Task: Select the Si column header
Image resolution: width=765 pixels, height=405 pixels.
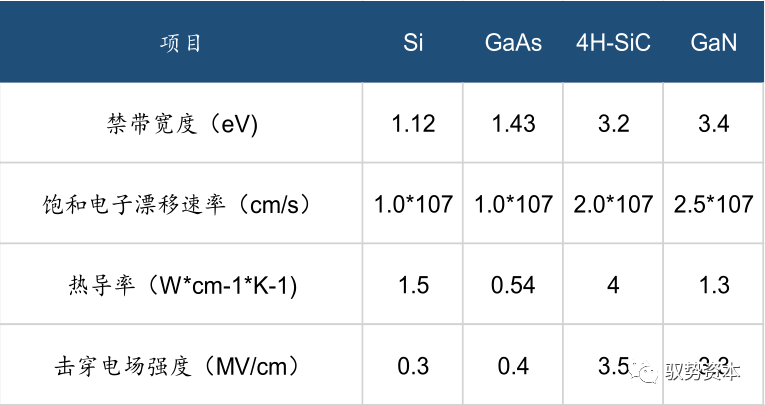Action: tap(413, 42)
